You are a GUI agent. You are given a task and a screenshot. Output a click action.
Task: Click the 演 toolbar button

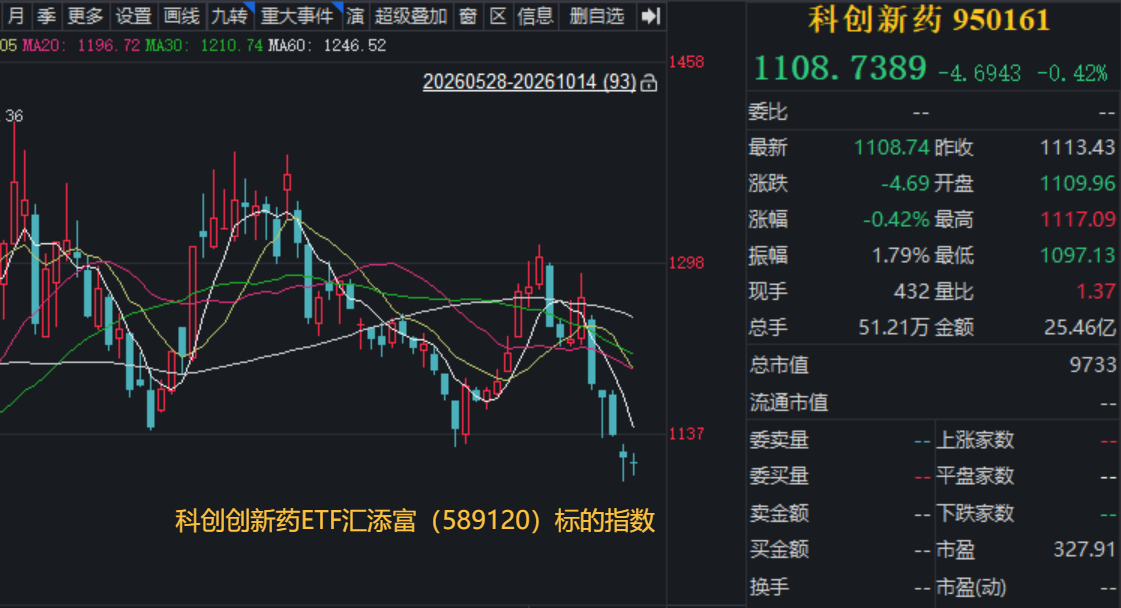[x=355, y=16]
